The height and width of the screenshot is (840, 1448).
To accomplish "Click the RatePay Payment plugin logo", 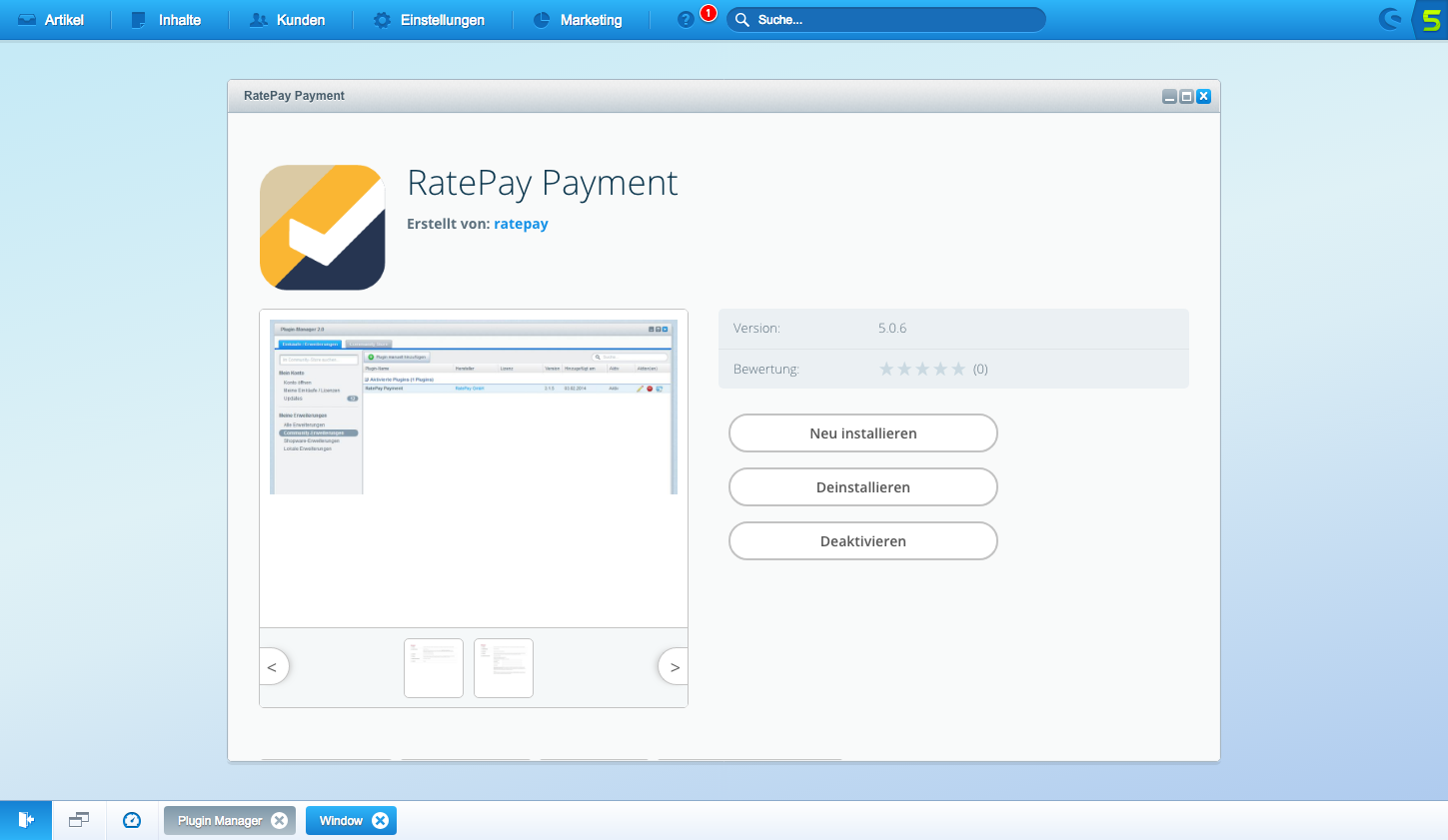I will [x=322, y=228].
